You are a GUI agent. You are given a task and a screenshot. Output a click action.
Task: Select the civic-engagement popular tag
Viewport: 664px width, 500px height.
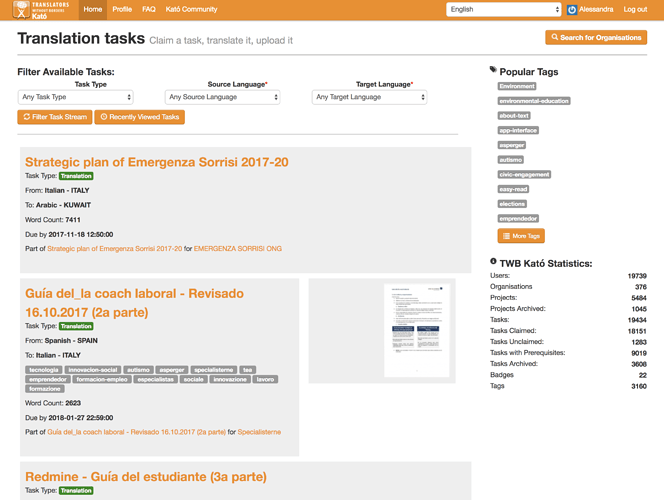(x=524, y=174)
